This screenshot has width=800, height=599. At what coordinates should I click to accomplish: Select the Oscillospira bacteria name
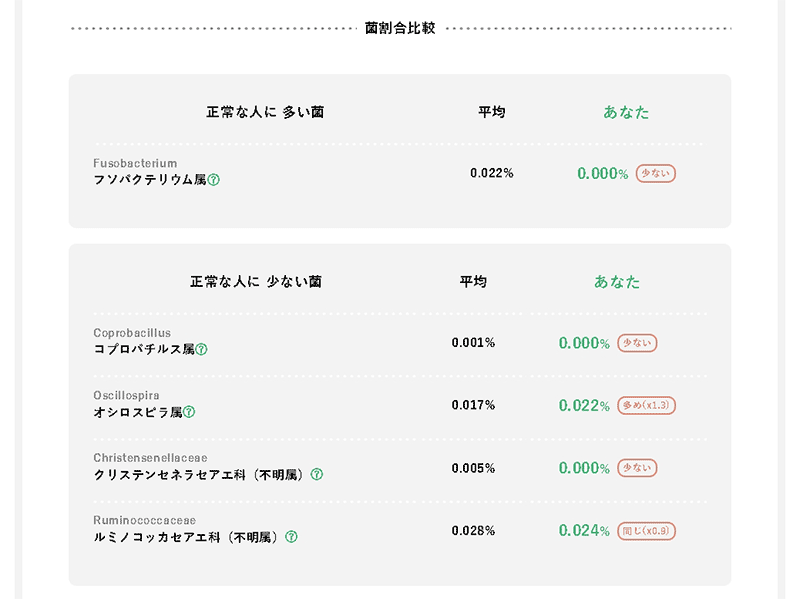[x=126, y=395]
